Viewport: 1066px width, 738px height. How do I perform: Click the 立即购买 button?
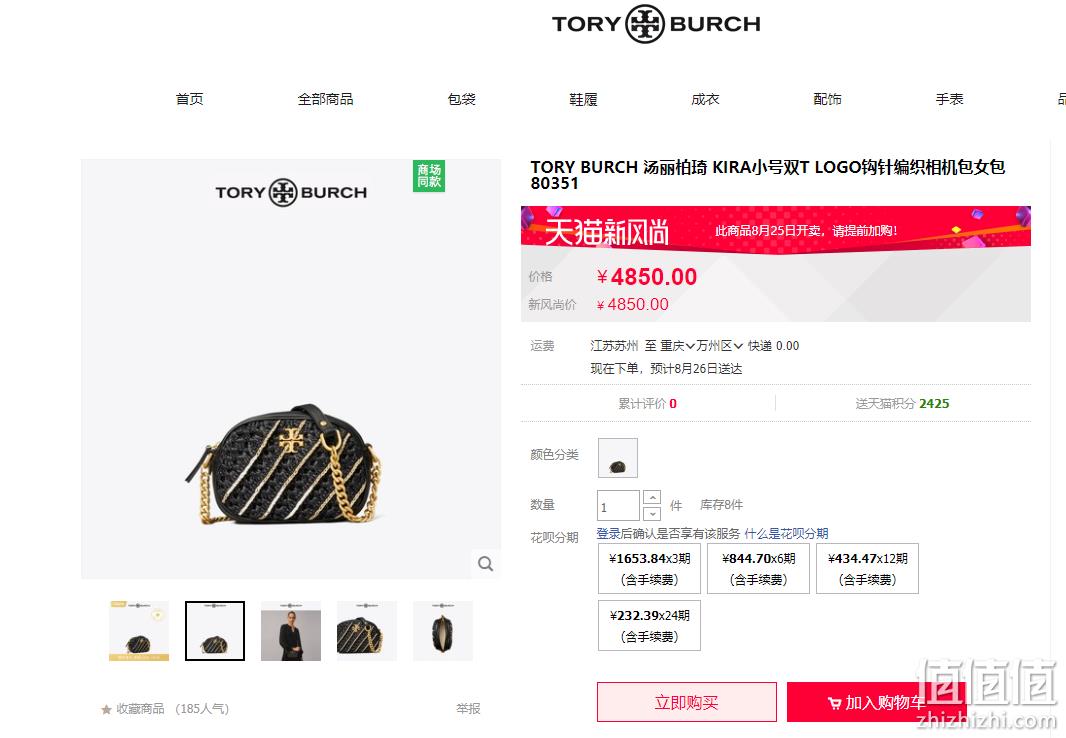point(687,702)
